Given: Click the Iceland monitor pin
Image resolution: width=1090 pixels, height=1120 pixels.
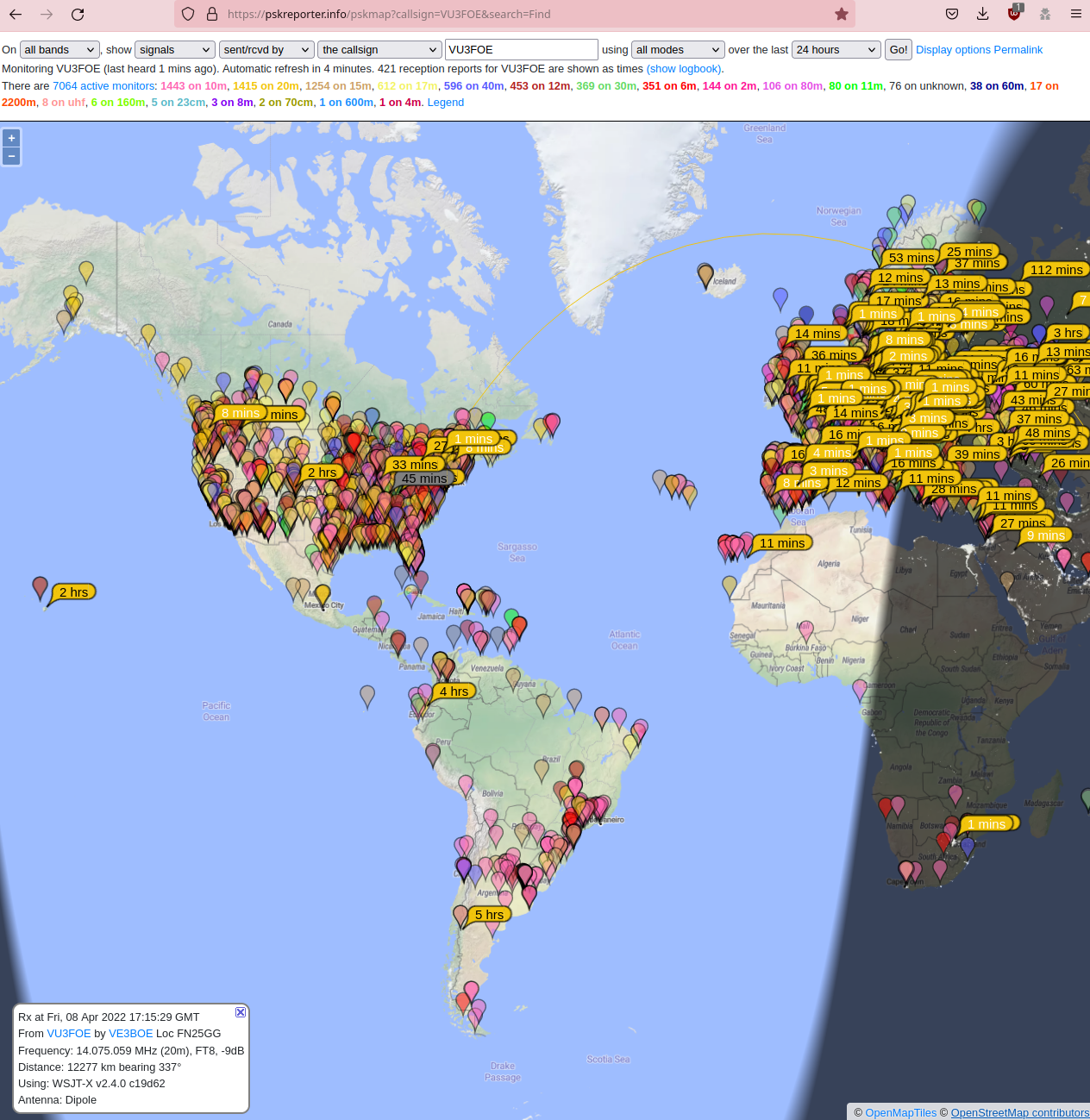Looking at the screenshot, I should pos(705,276).
